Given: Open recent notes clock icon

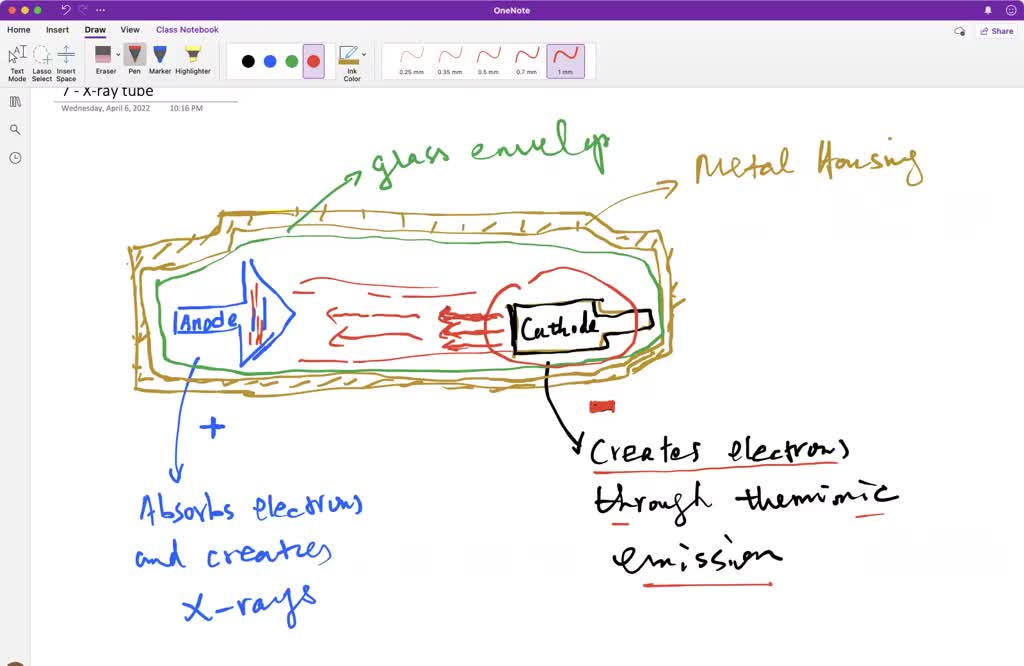Looking at the screenshot, I should pyautogui.click(x=15, y=157).
